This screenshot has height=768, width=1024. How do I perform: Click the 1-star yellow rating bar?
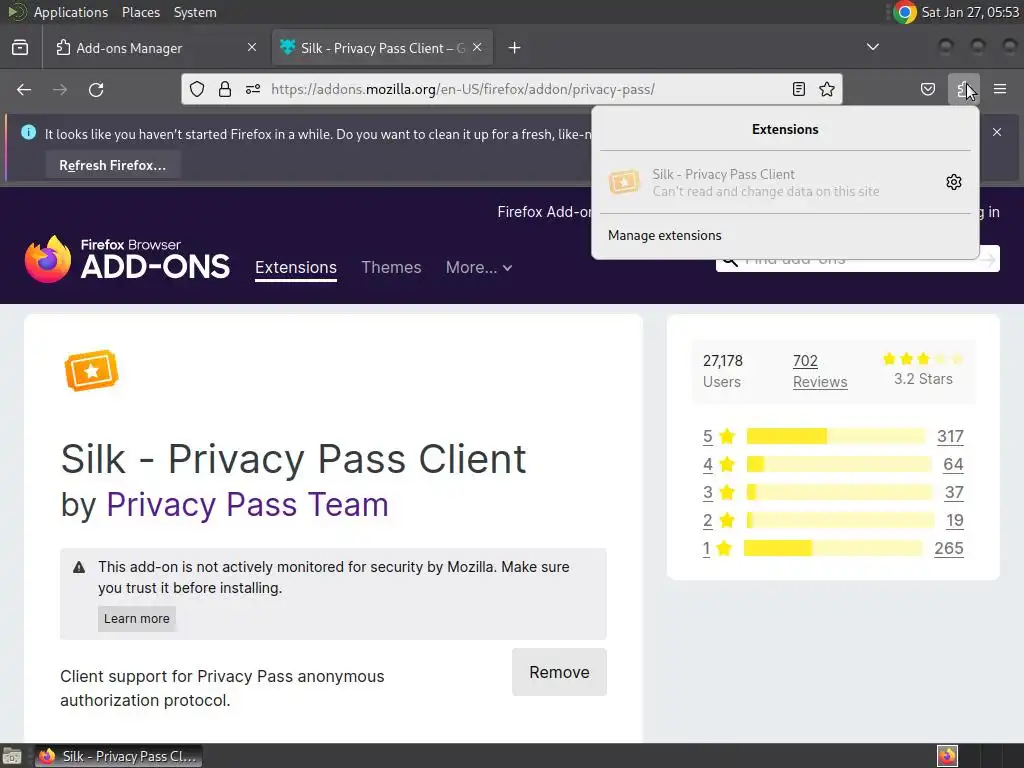(x=833, y=548)
